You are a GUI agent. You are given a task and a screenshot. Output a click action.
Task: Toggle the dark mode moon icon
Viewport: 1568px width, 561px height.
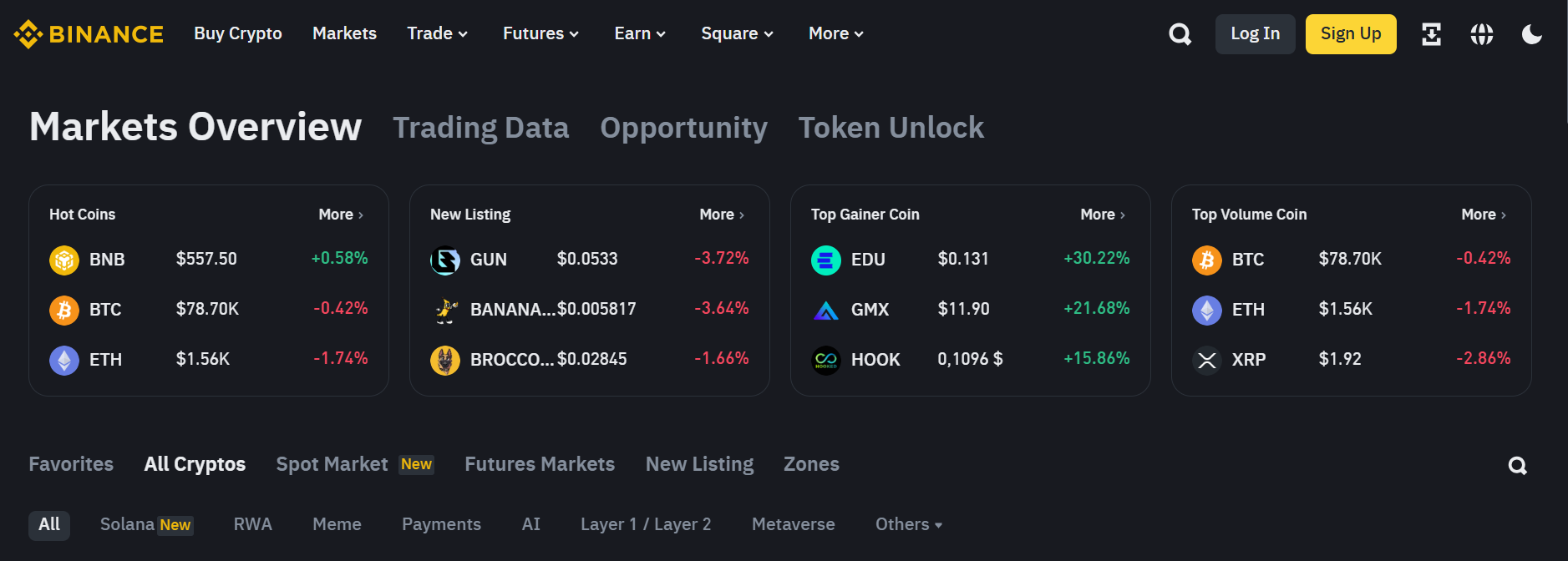coord(1532,34)
